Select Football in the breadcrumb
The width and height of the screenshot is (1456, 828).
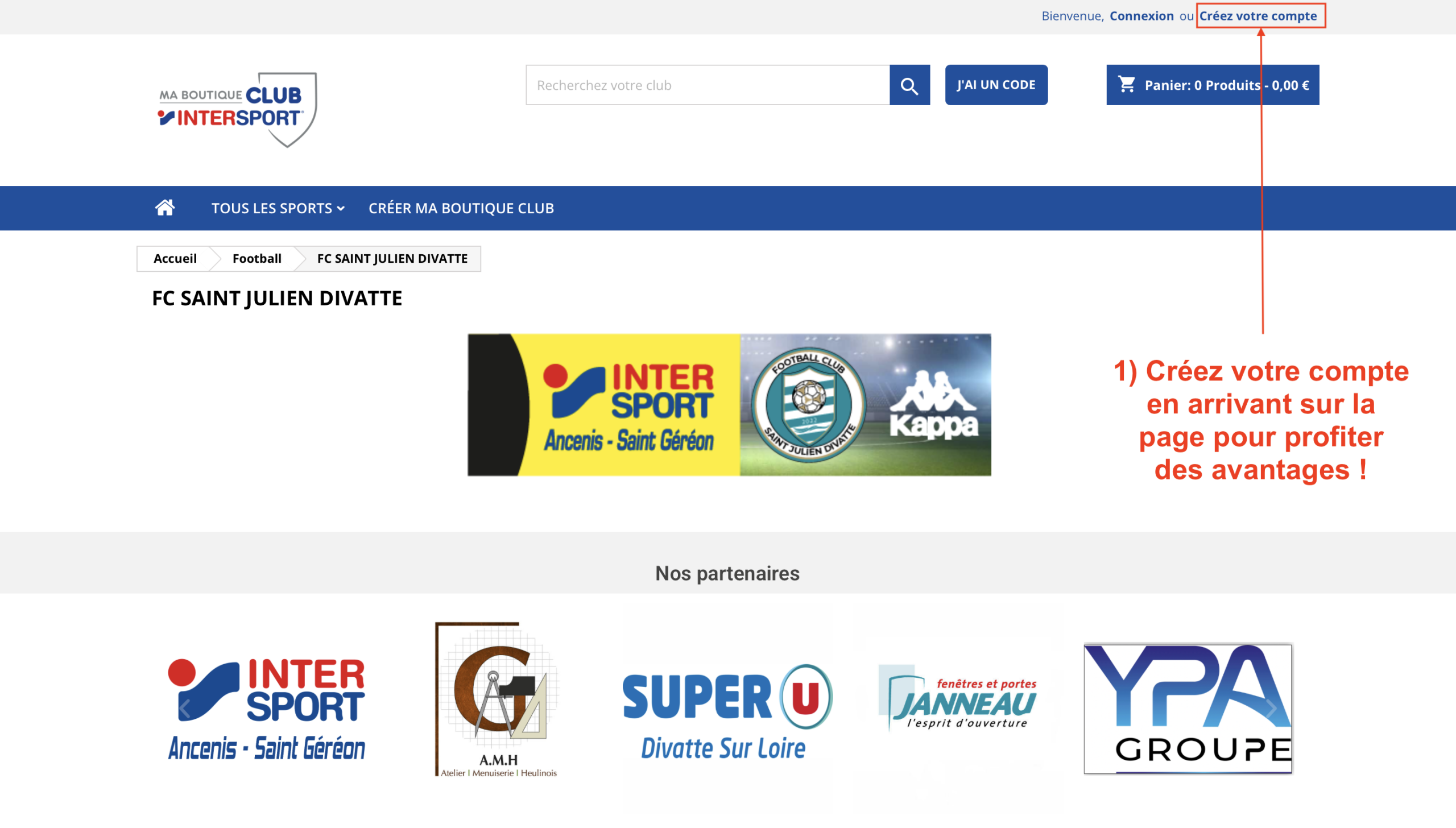point(257,259)
